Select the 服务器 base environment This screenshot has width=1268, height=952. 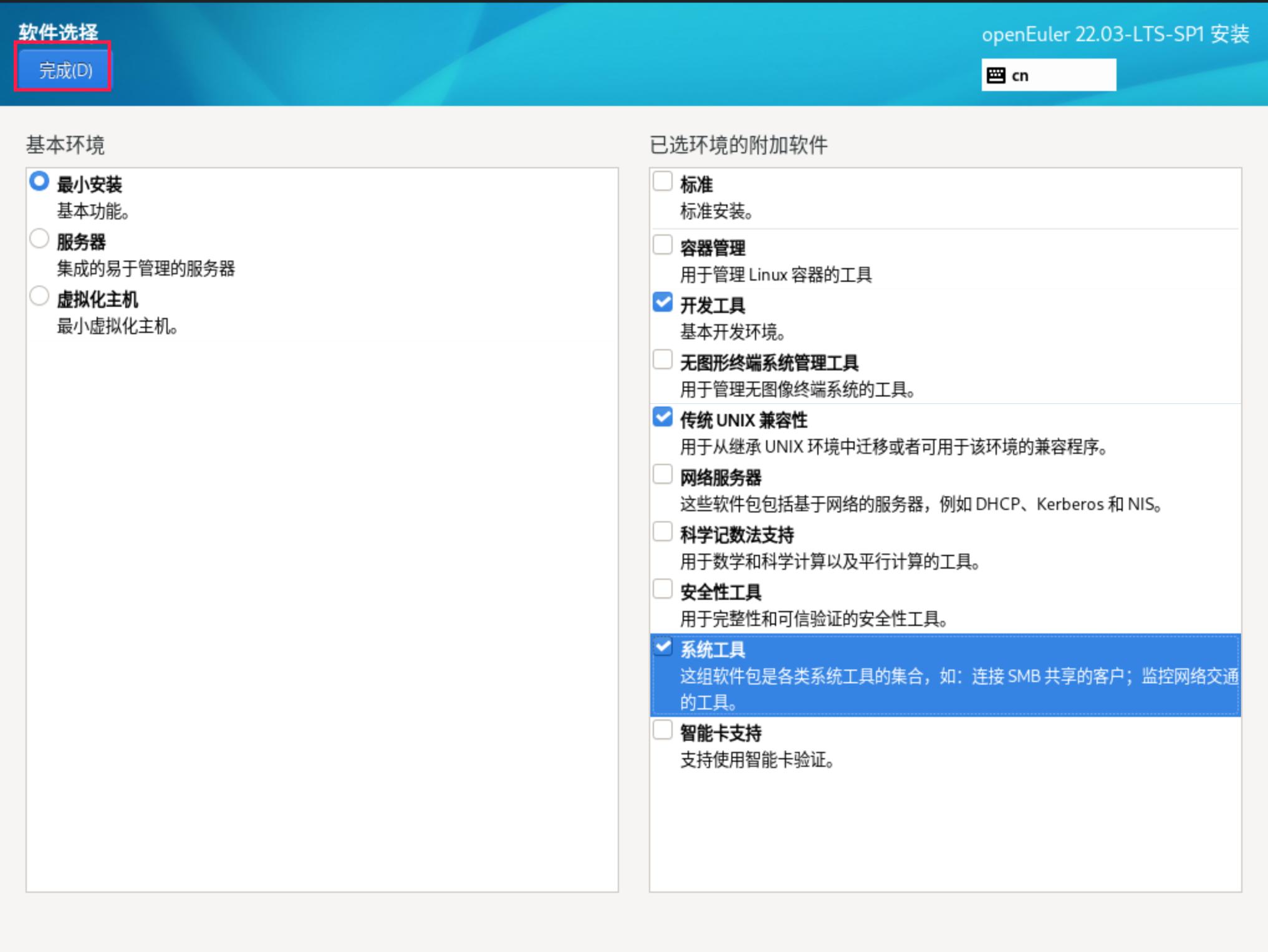point(39,239)
